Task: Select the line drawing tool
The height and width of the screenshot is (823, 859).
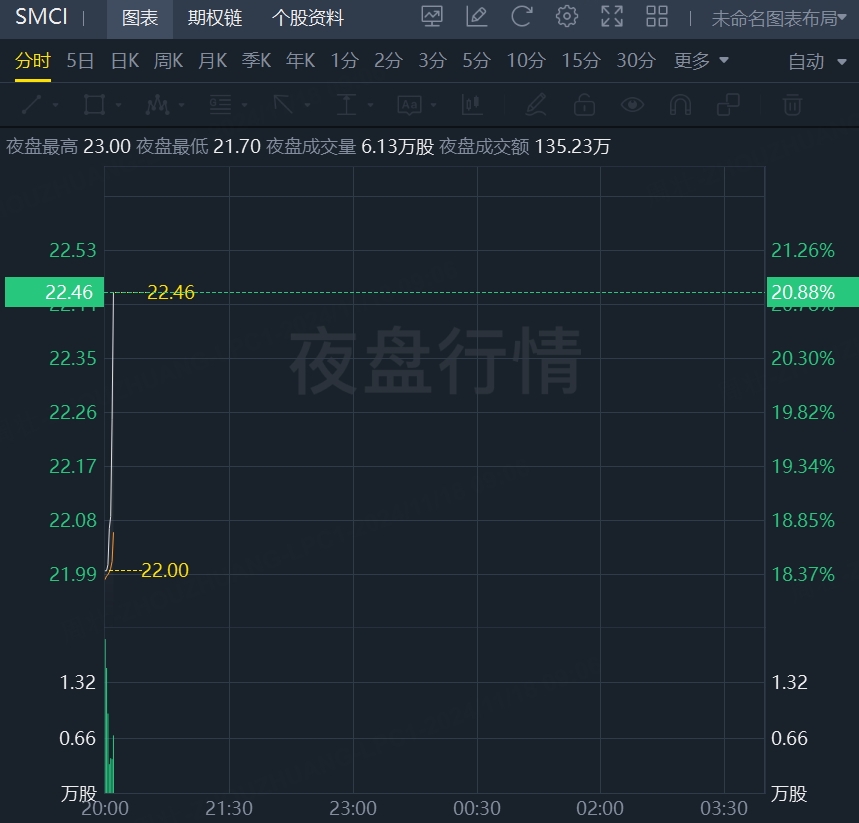Action: pyautogui.click(x=32, y=105)
